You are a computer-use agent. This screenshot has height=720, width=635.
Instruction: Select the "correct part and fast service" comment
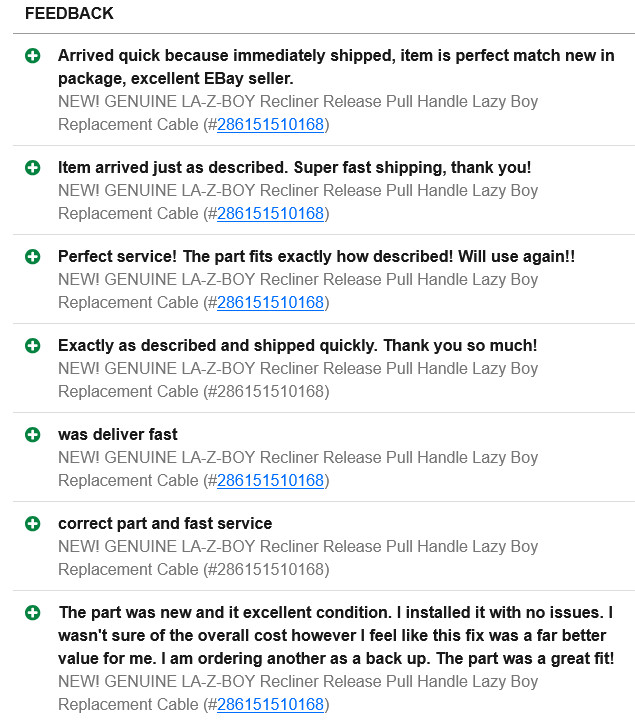165,523
